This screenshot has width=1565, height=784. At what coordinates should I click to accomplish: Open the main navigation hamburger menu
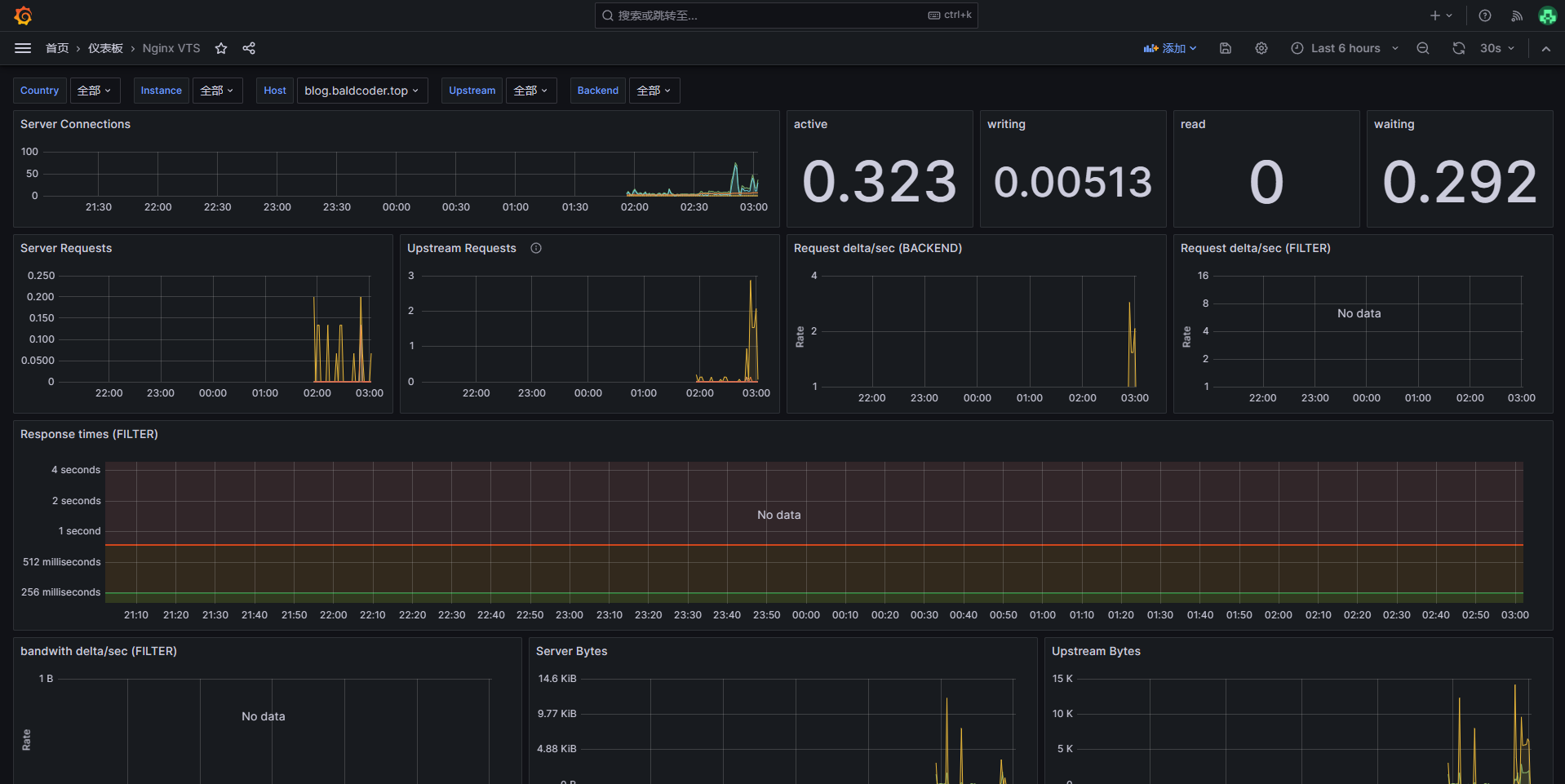pyautogui.click(x=22, y=47)
